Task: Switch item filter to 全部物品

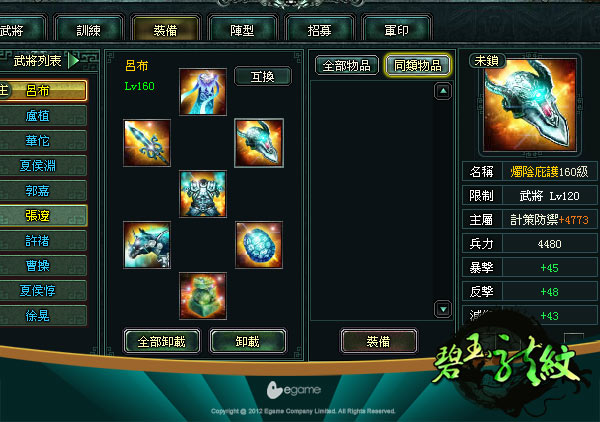Action: [x=347, y=65]
